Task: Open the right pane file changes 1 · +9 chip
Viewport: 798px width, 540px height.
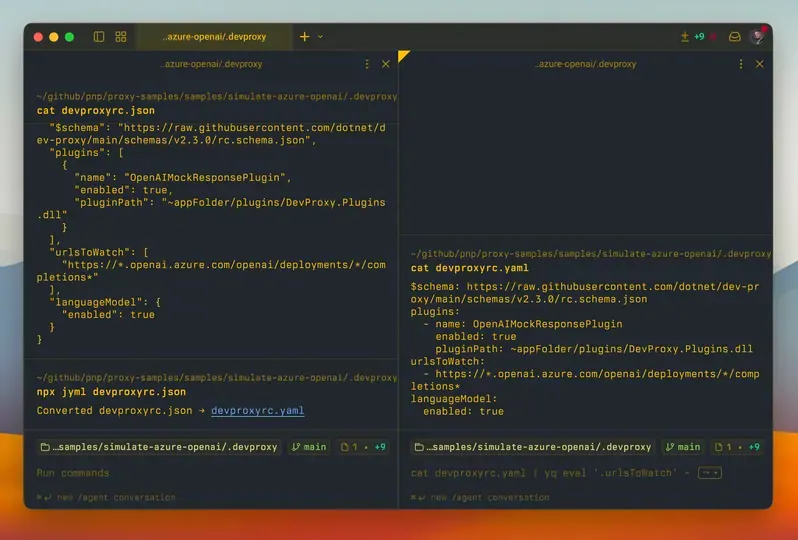Action: tap(737, 447)
